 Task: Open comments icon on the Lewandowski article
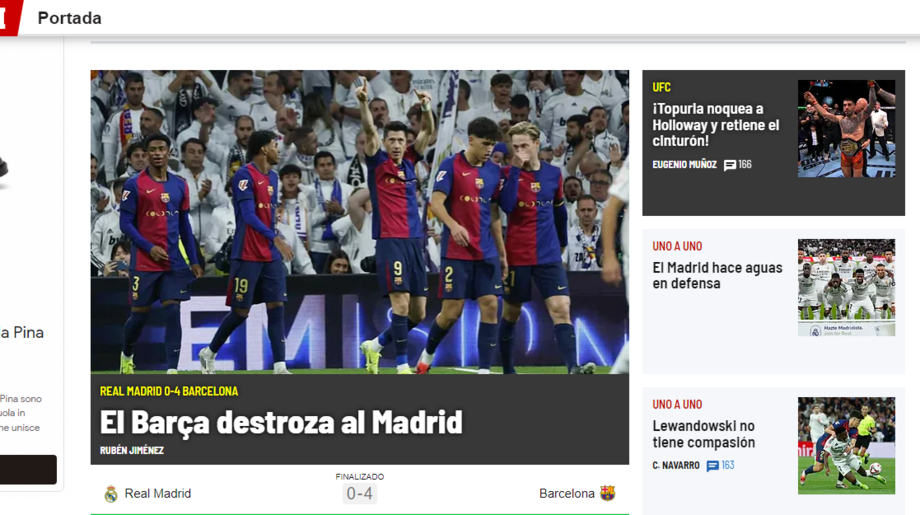(x=713, y=466)
